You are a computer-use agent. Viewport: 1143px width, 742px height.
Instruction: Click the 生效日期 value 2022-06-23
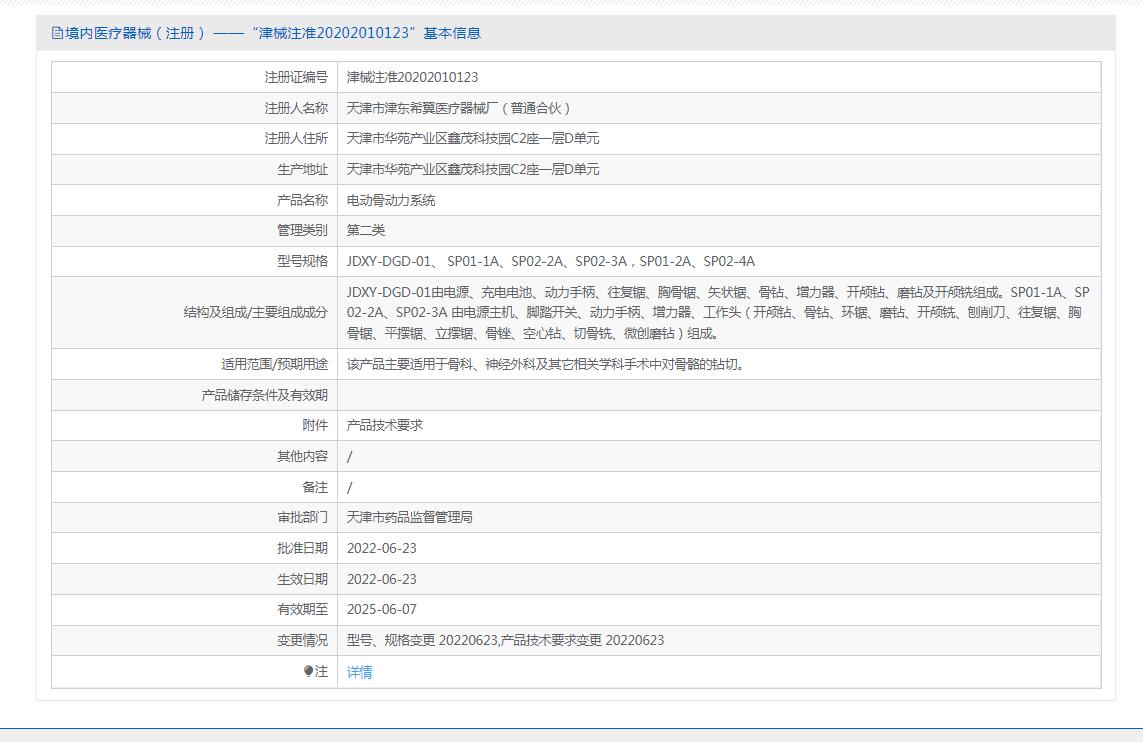(x=381, y=579)
